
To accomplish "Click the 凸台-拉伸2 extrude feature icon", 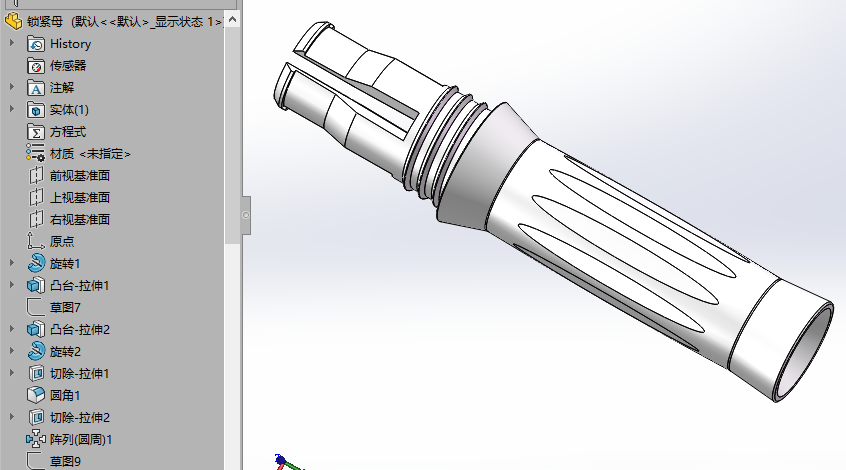I will (x=36, y=330).
